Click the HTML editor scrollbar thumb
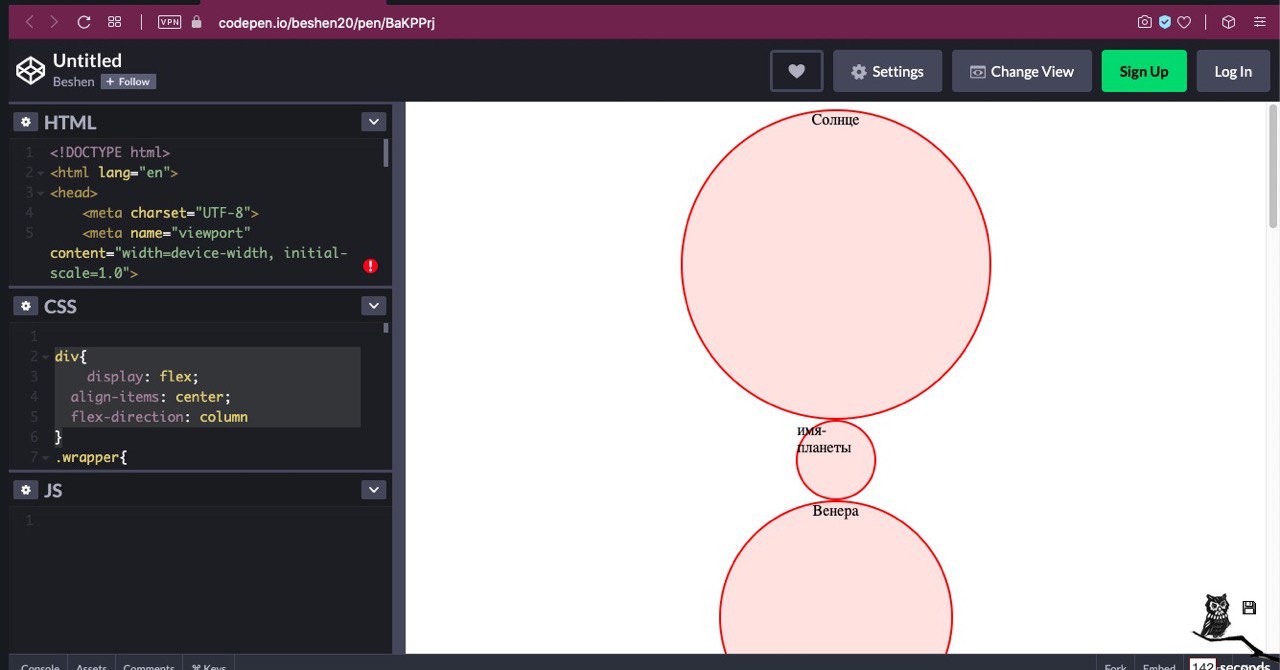 (x=386, y=153)
